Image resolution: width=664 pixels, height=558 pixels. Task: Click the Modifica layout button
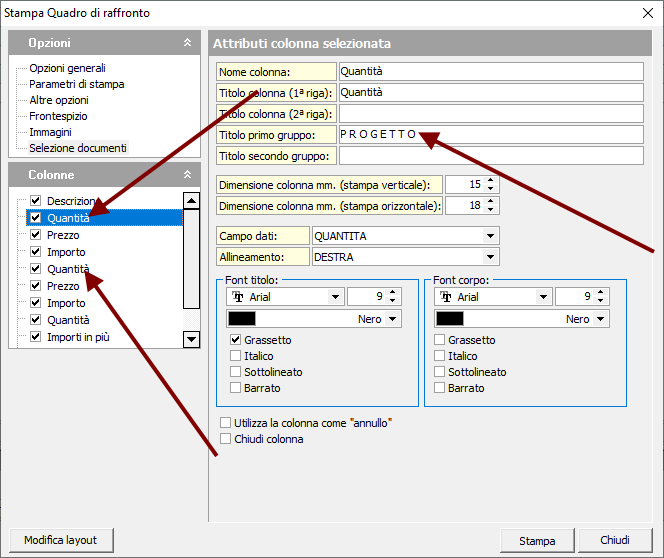point(61,540)
